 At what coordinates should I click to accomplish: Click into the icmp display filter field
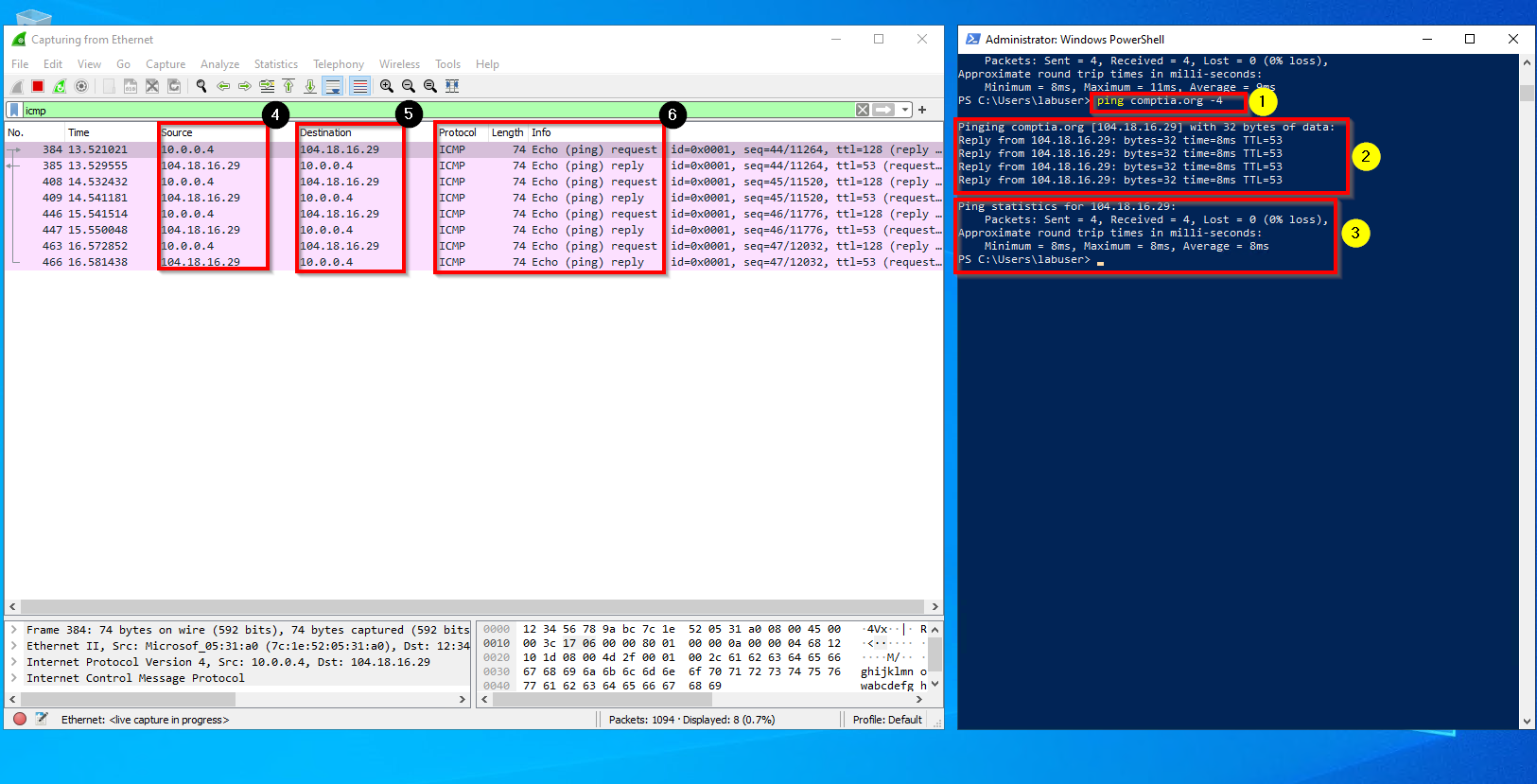point(438,111)
